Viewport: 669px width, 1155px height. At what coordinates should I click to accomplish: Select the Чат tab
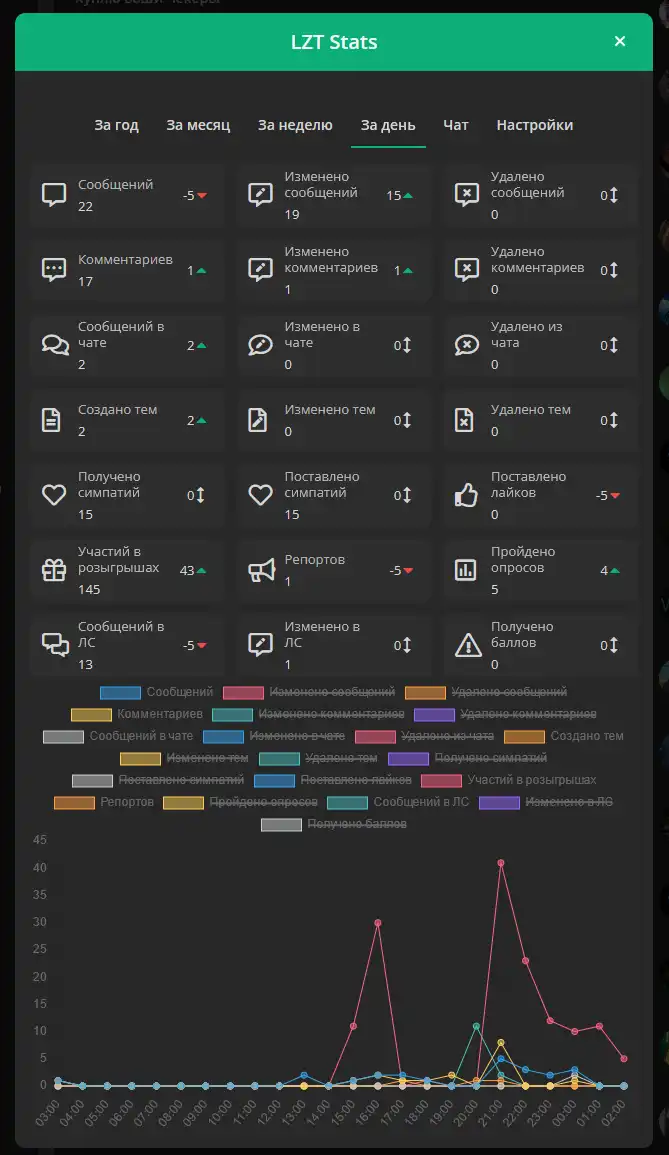point(455,125)
